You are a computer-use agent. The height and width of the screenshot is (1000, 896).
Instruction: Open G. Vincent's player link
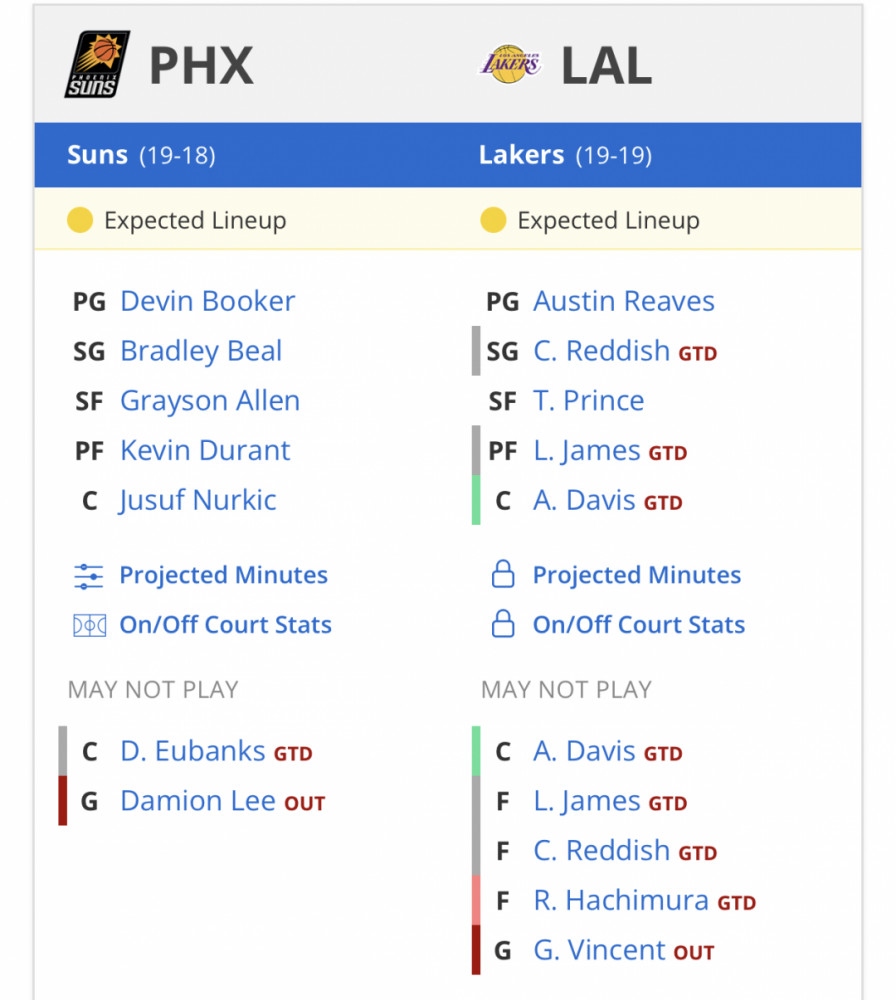[x=600, y=950]
